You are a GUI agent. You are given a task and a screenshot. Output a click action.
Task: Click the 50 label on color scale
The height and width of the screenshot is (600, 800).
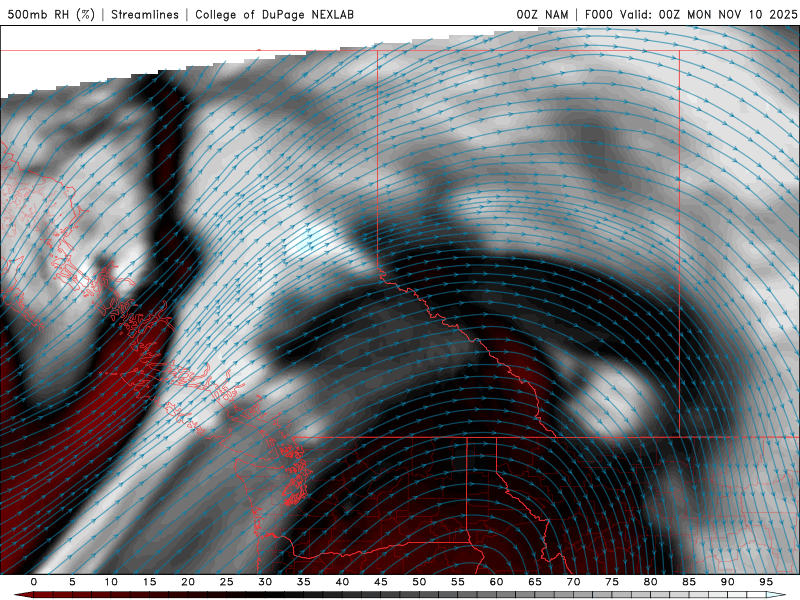coord(419,582)
